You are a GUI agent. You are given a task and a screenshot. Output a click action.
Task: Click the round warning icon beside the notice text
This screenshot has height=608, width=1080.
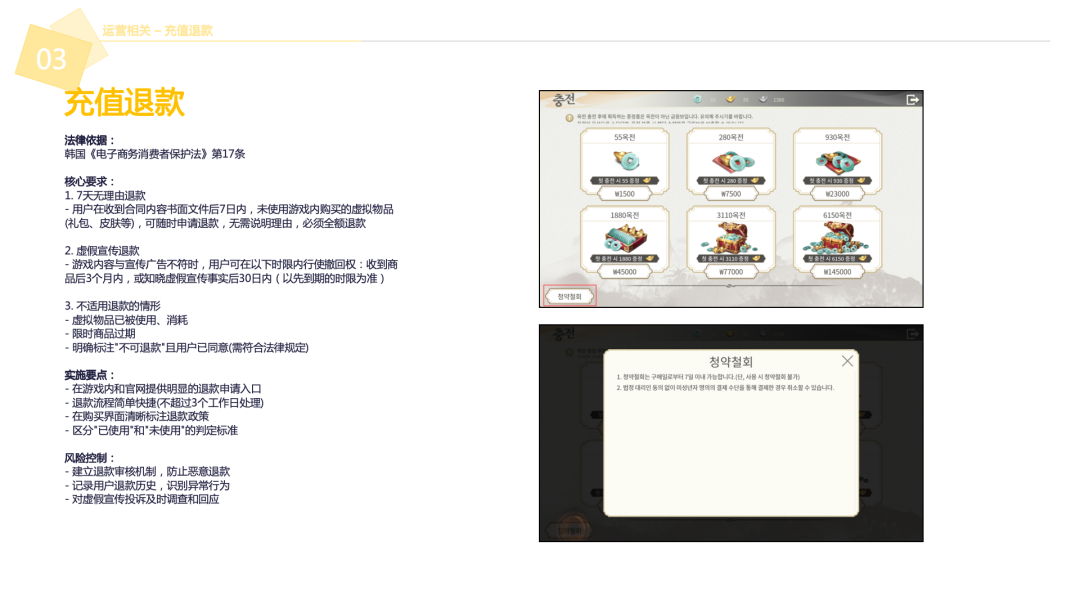pos(569,118)
